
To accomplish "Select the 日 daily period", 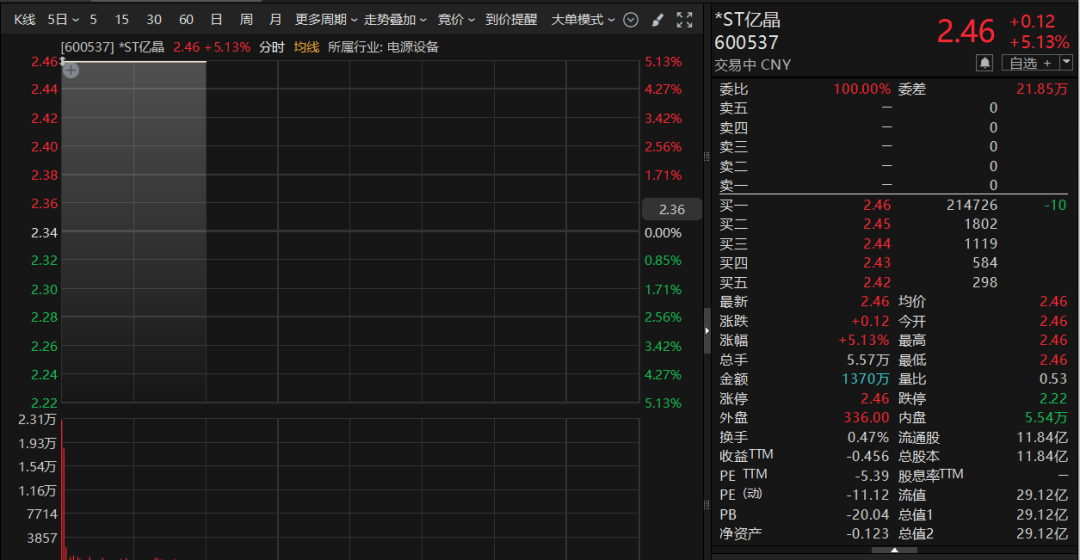I will pos(216,20).
